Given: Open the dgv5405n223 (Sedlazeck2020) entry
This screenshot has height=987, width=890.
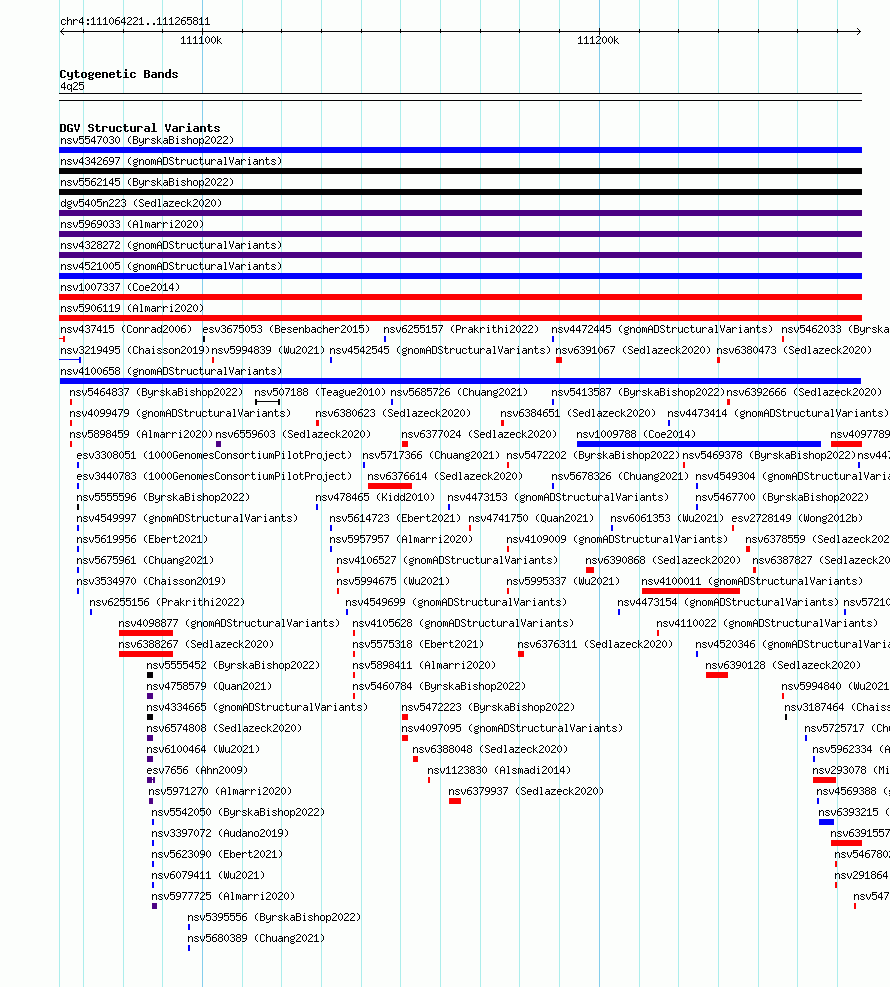Looking at the screenshot, I should 141,203.
